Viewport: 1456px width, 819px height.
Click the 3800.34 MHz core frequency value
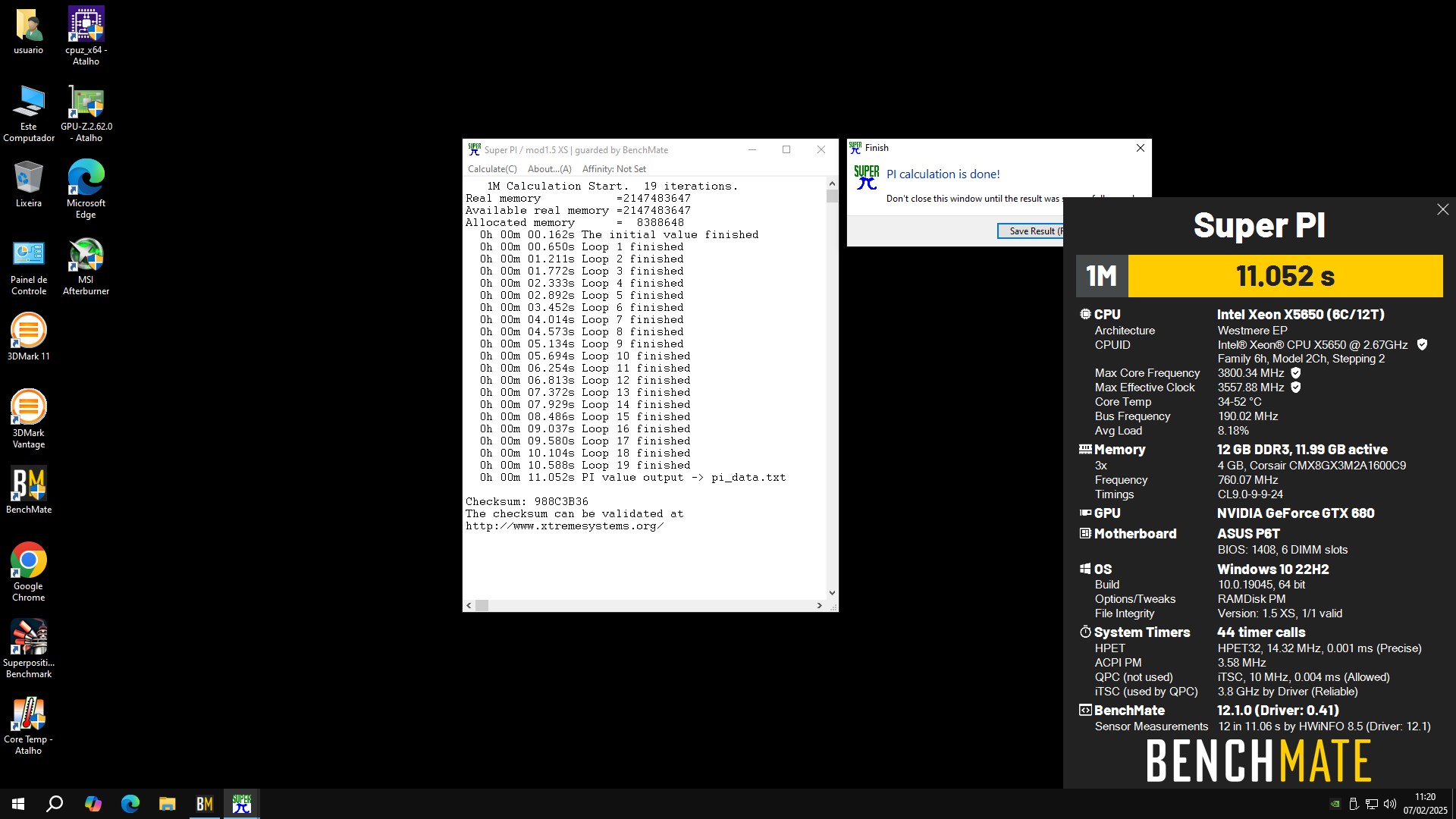coord(1250,373)
